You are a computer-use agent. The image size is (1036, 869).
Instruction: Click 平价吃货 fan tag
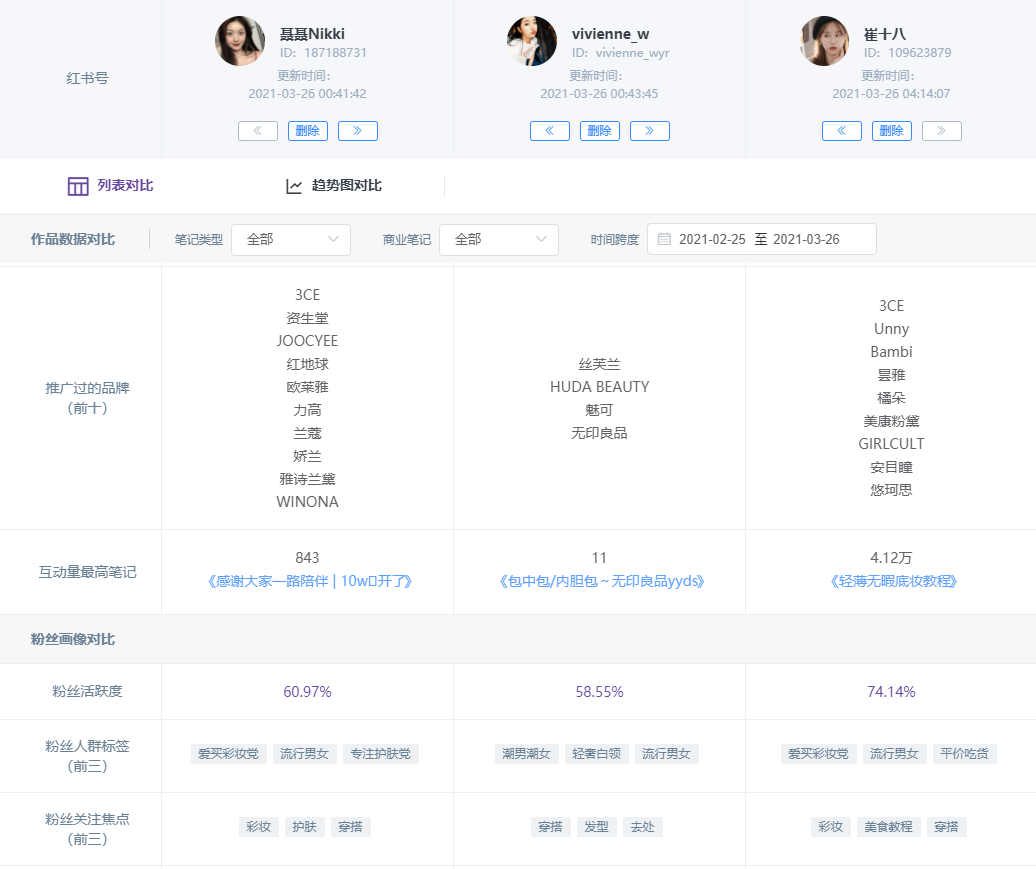(x=965, y=754)
